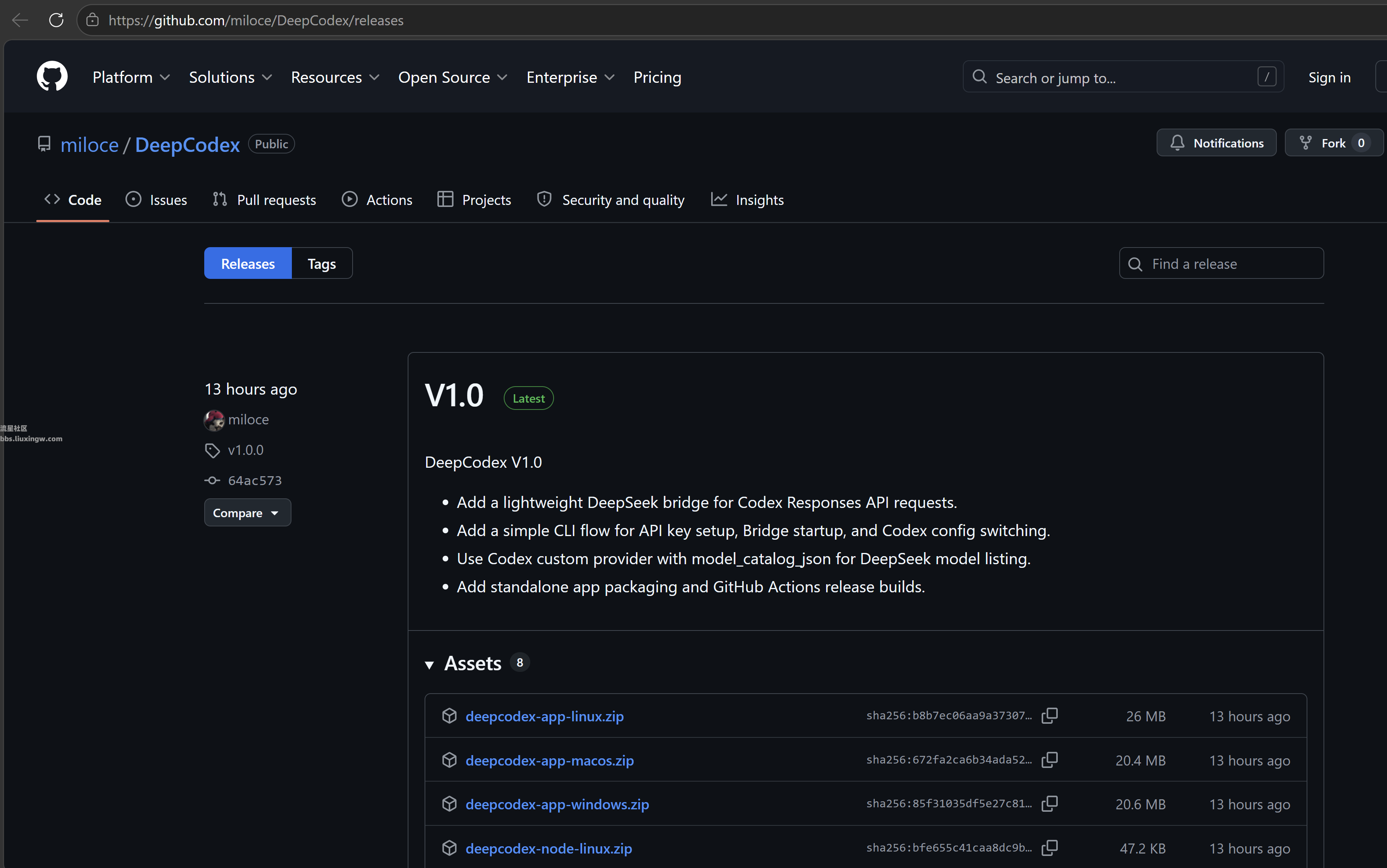Click the 47.2 KB size cell
The image size is (1387, 868).
point(1142,848)
